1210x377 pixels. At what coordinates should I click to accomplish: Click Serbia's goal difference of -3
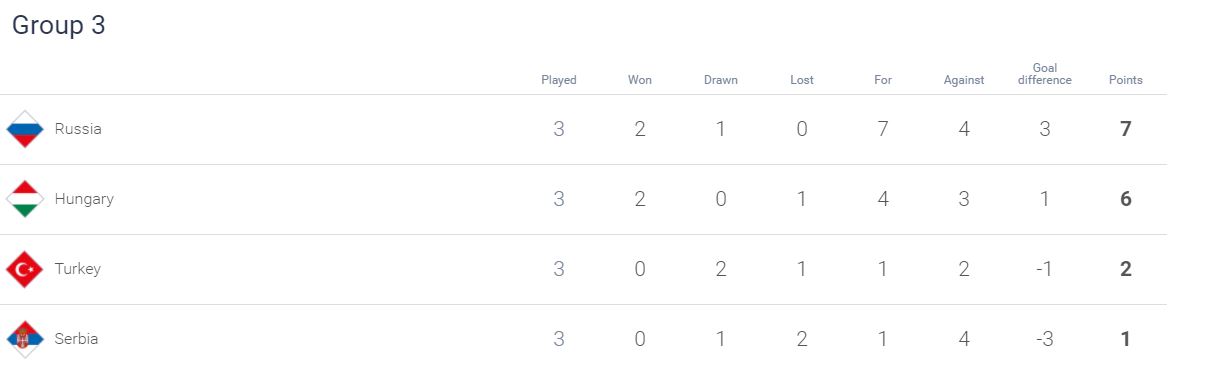[x=1045, y=339]
